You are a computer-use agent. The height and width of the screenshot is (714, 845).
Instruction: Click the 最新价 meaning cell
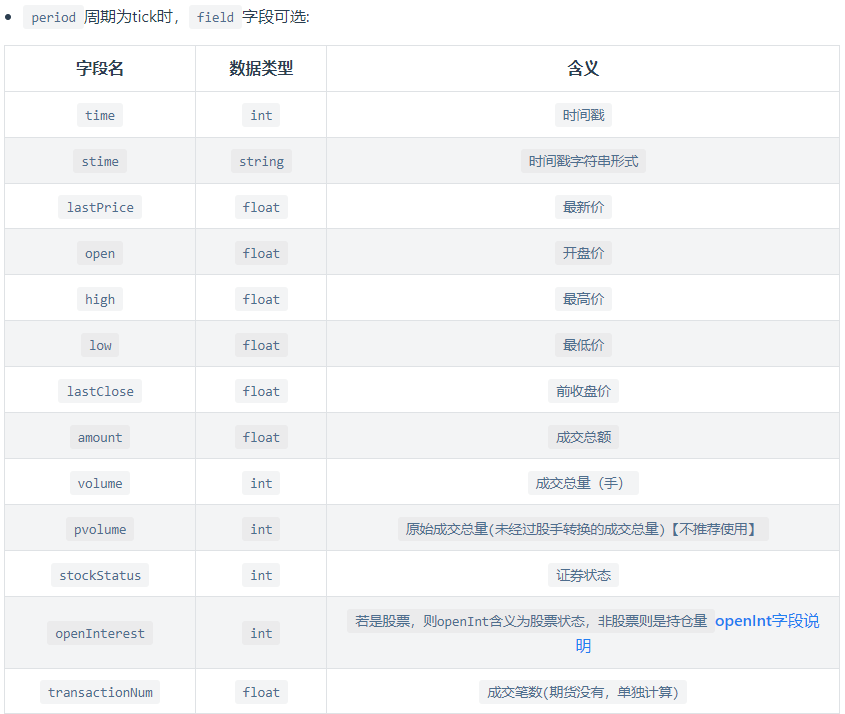(x=583, y=207)
